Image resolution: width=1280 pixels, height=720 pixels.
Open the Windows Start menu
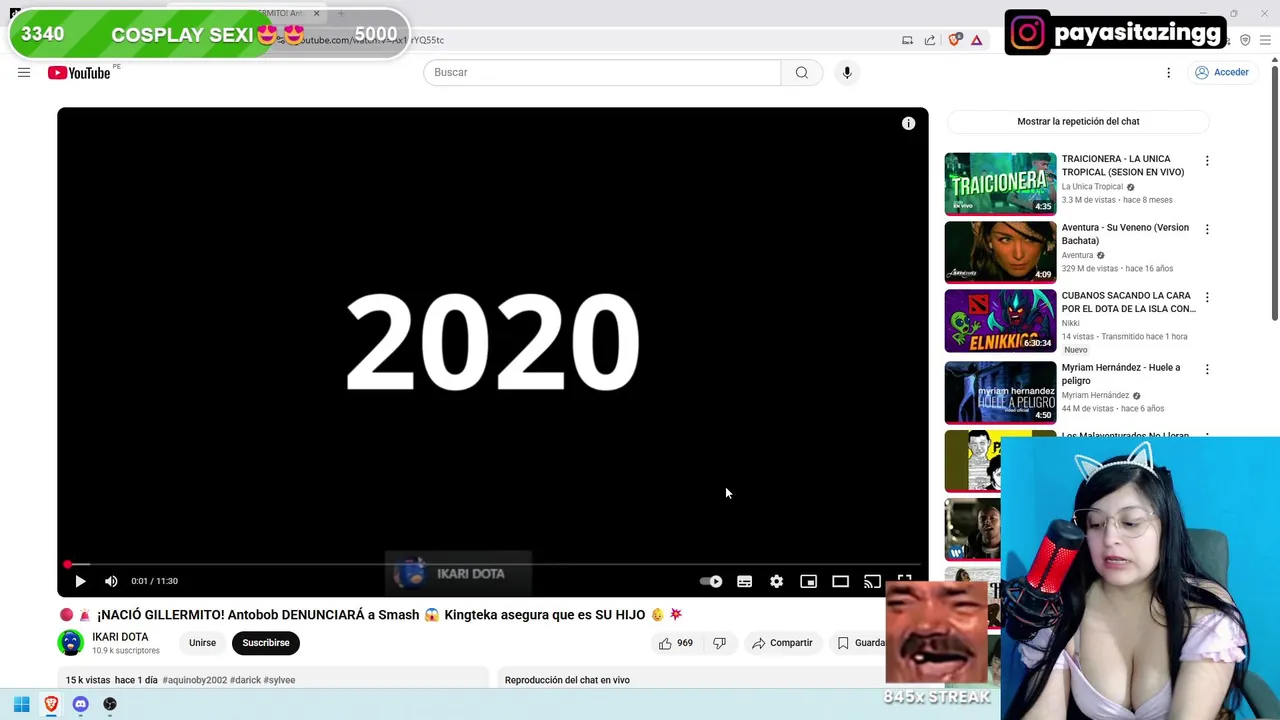[x=21, y=704]
